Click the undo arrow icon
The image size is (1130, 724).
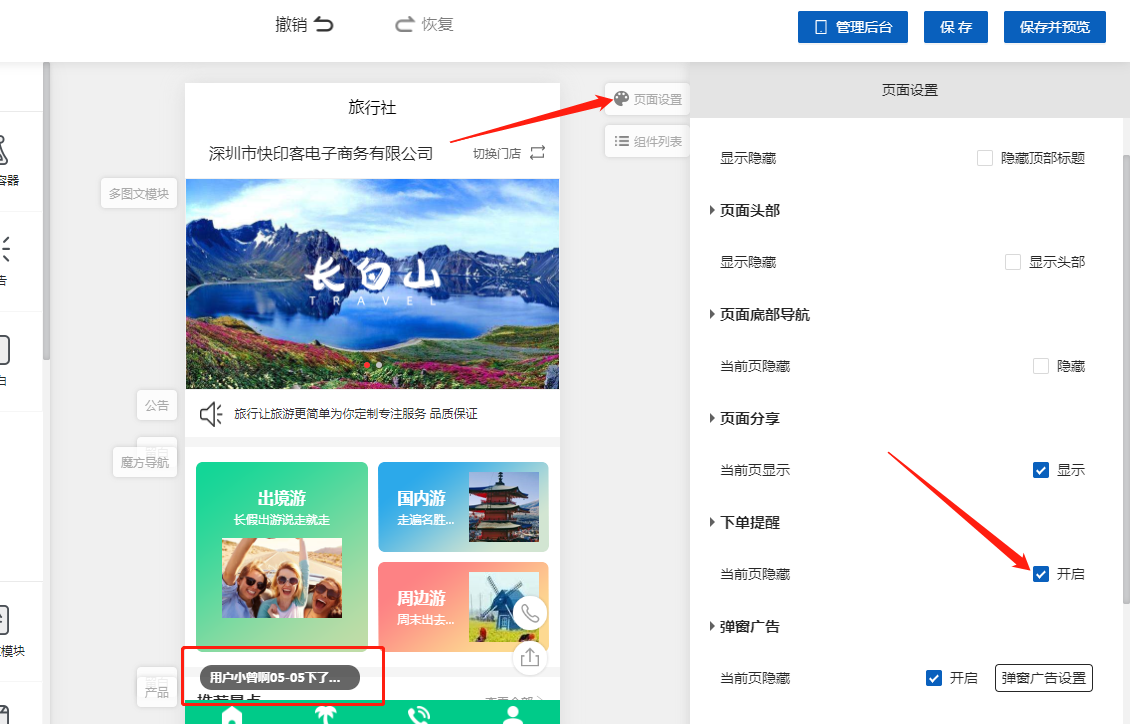pos(323,25)
